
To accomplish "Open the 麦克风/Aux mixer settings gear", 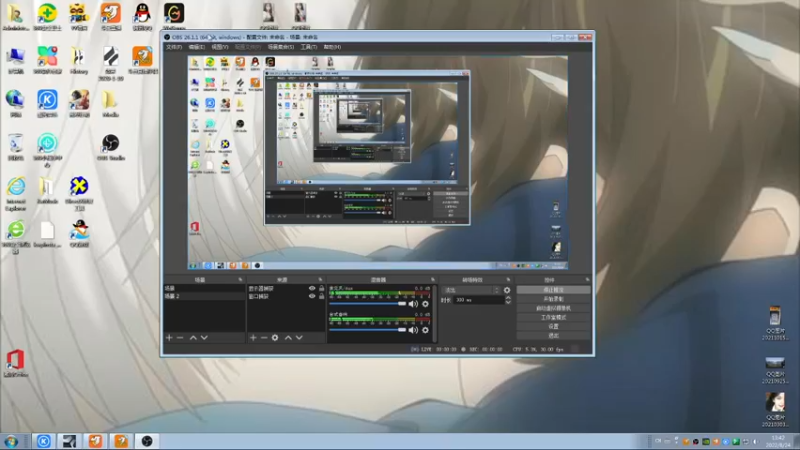I will pyautogui.click(x=425, y=304).
